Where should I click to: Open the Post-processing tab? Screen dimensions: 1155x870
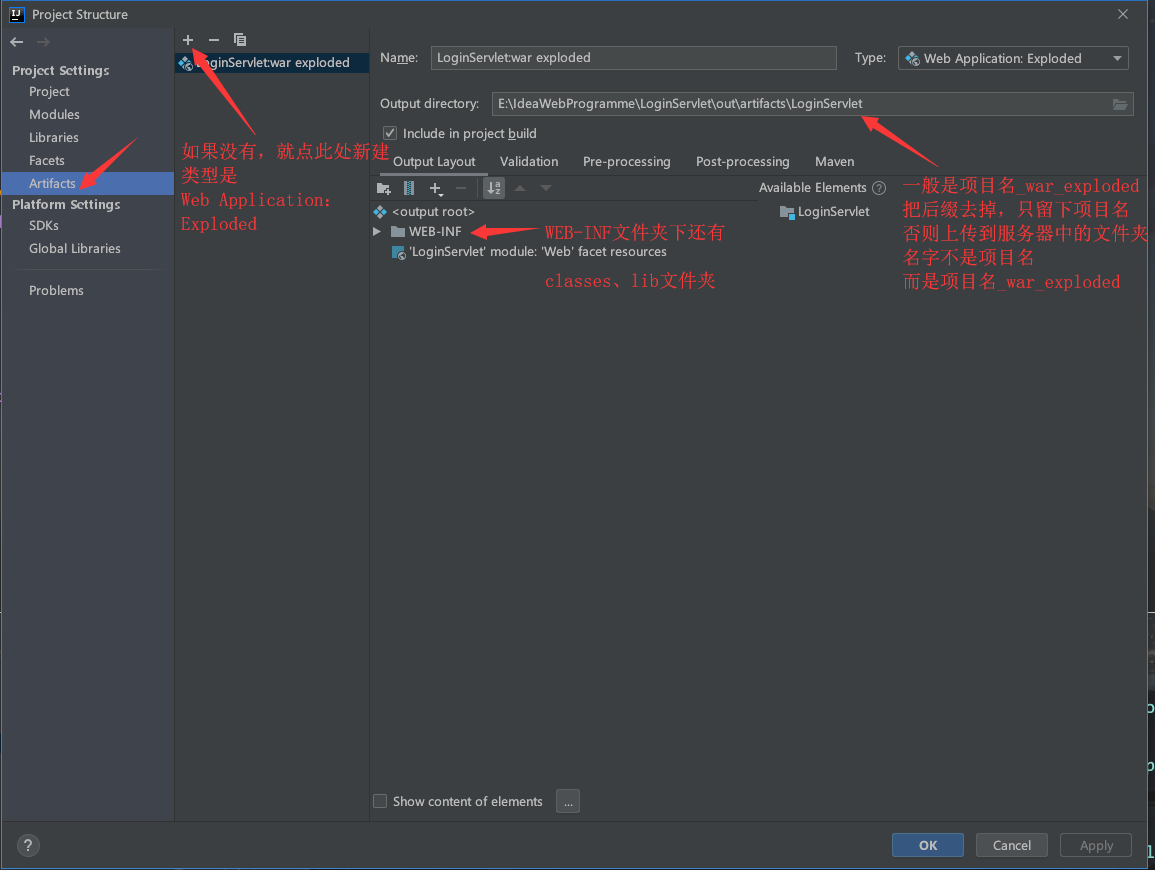pos(742,161)
